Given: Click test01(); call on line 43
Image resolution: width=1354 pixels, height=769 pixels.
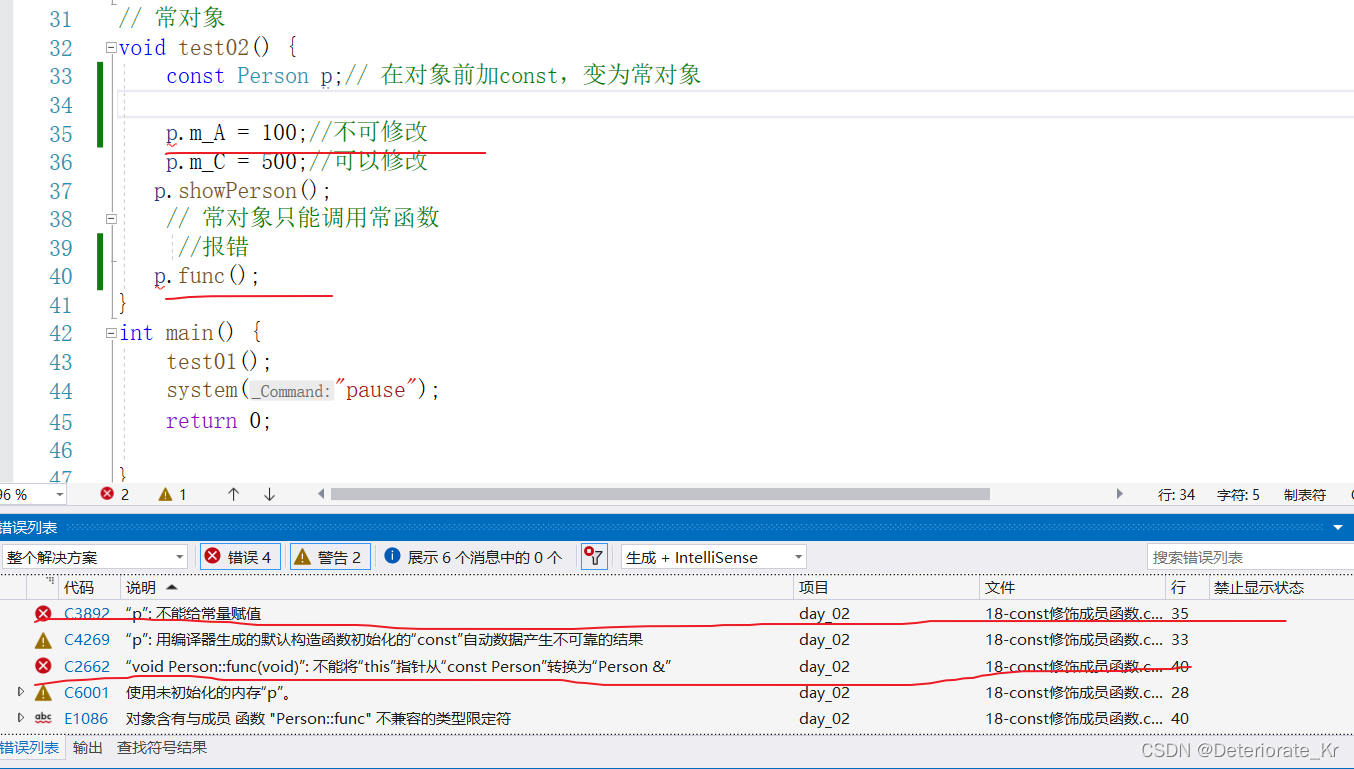Looking at the screenshot, I should [x=219, y=362].
